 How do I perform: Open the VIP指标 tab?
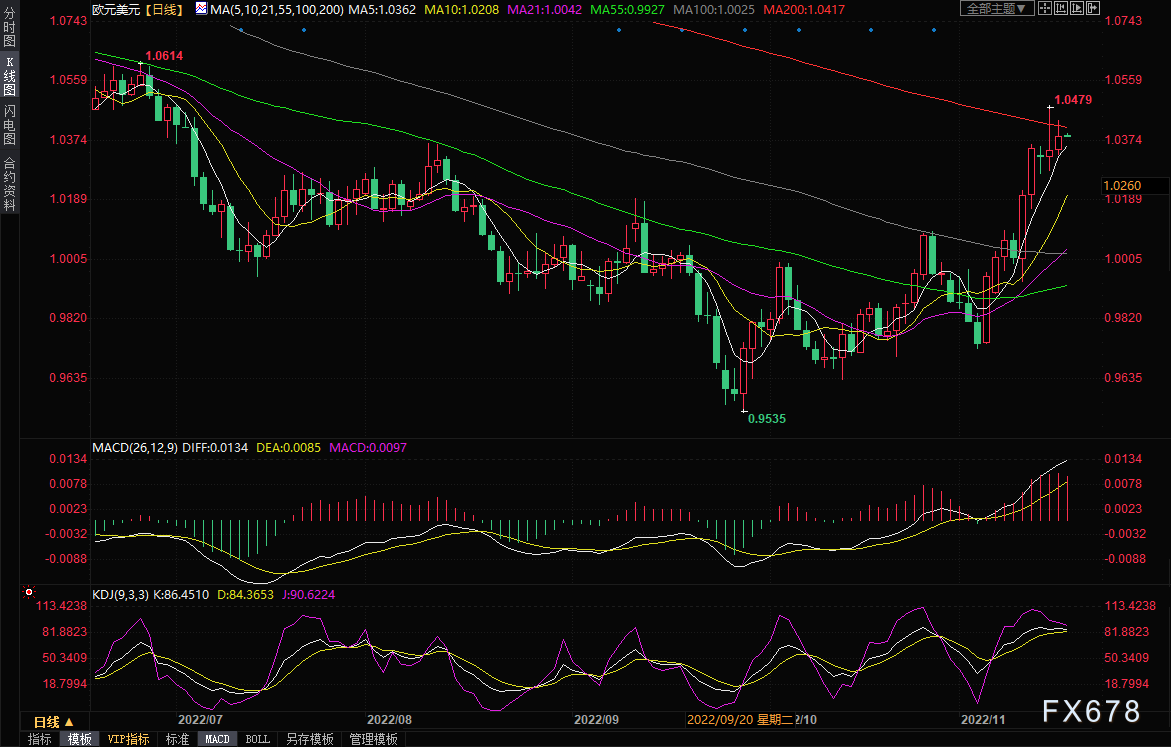pyautogui.click(x=128, y=739)
